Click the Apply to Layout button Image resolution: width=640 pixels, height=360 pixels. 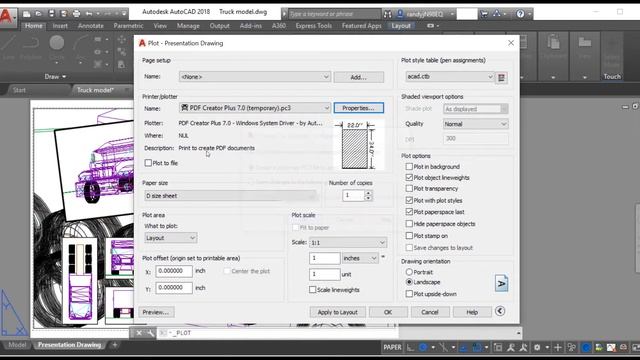tap(338, 312)
